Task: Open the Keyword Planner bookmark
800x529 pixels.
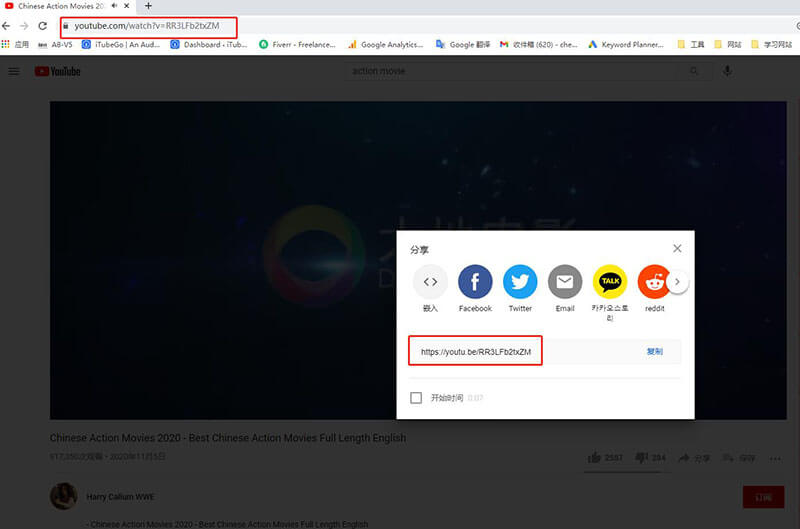Action: 626,44
